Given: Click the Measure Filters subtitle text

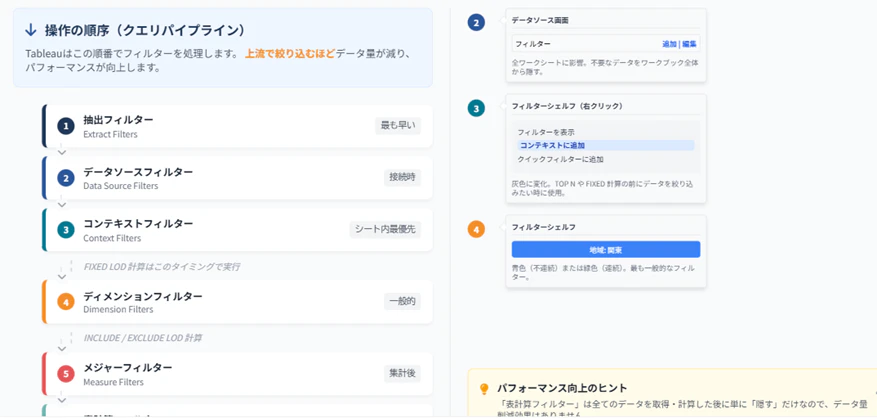Looking at the screenshot, I should (114, 382).
